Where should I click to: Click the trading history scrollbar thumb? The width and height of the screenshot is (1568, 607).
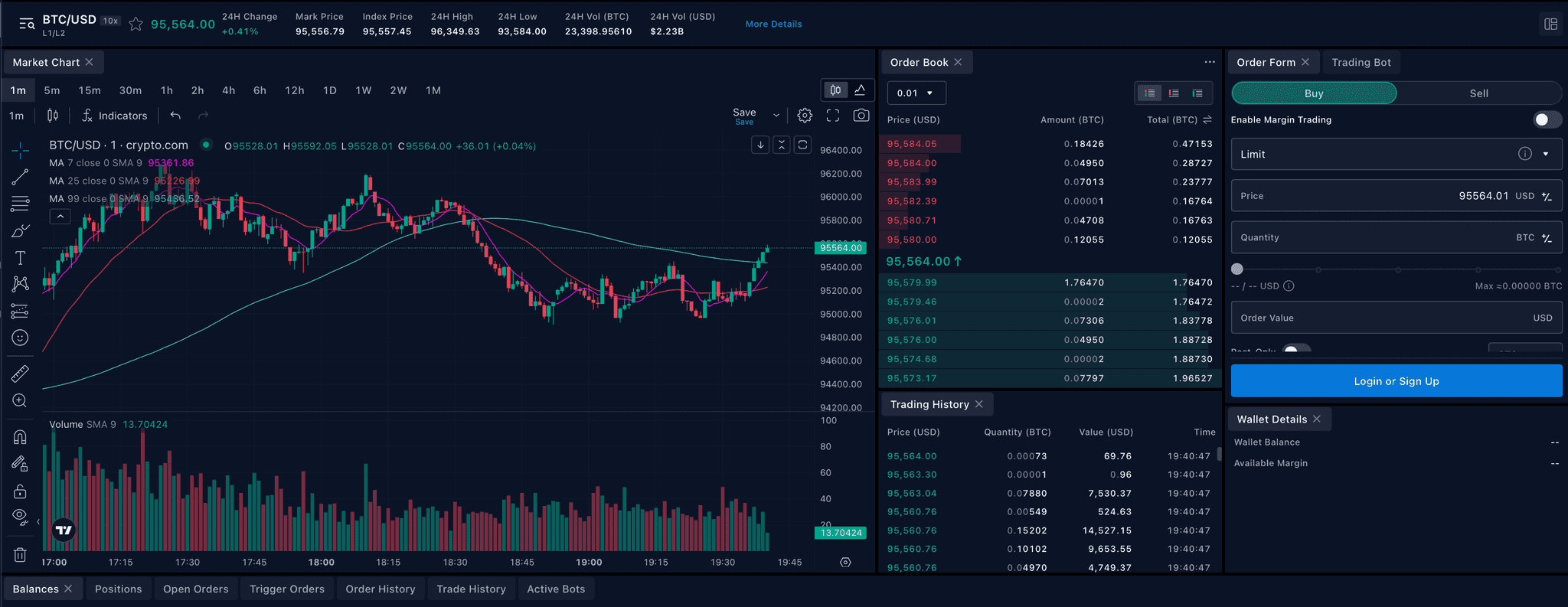(1219, 454)
